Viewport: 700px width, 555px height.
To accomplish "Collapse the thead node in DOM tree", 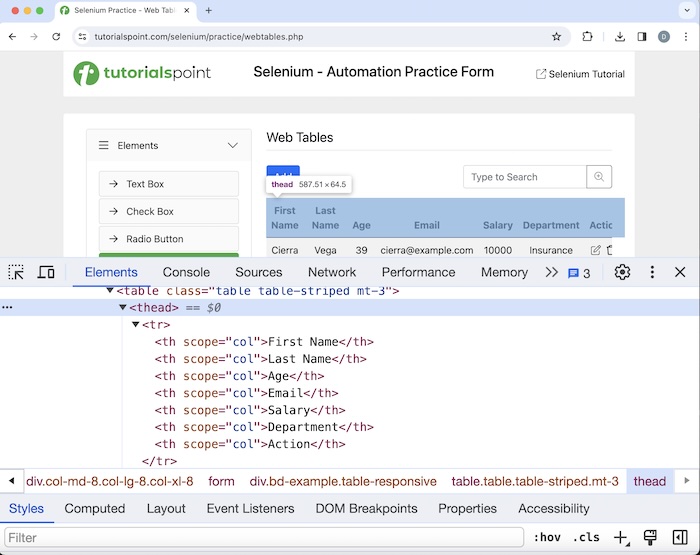I will point(123,308).
